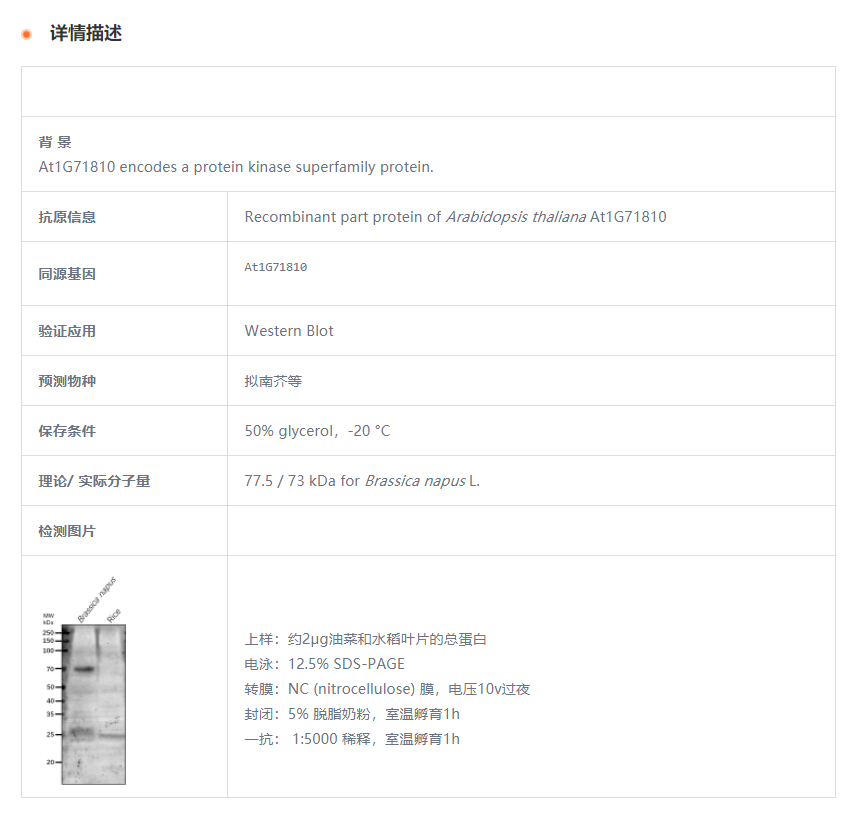846x814 pixels.
Task: Click the 1:5000 primary antibody dilution line
Action: pos(352,739)
